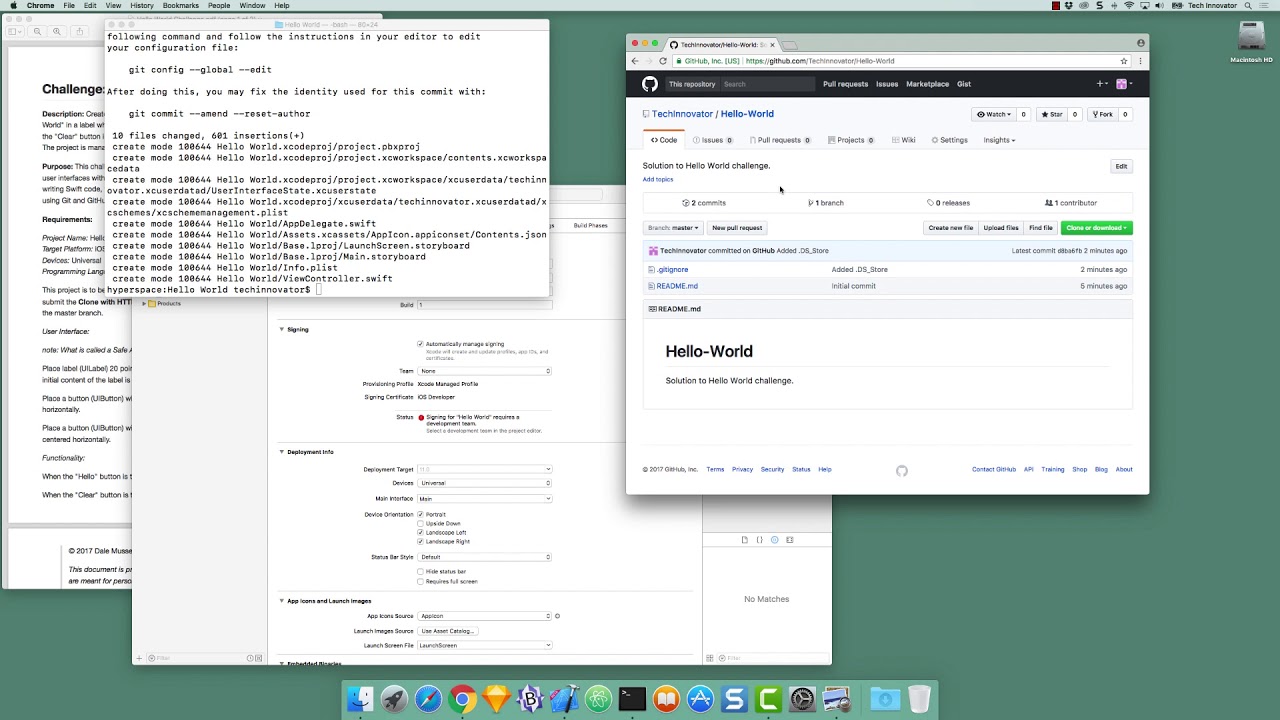Open the Bookmarks menu in menu bar
1280x720 pixels.
click(x=180, y=5)
